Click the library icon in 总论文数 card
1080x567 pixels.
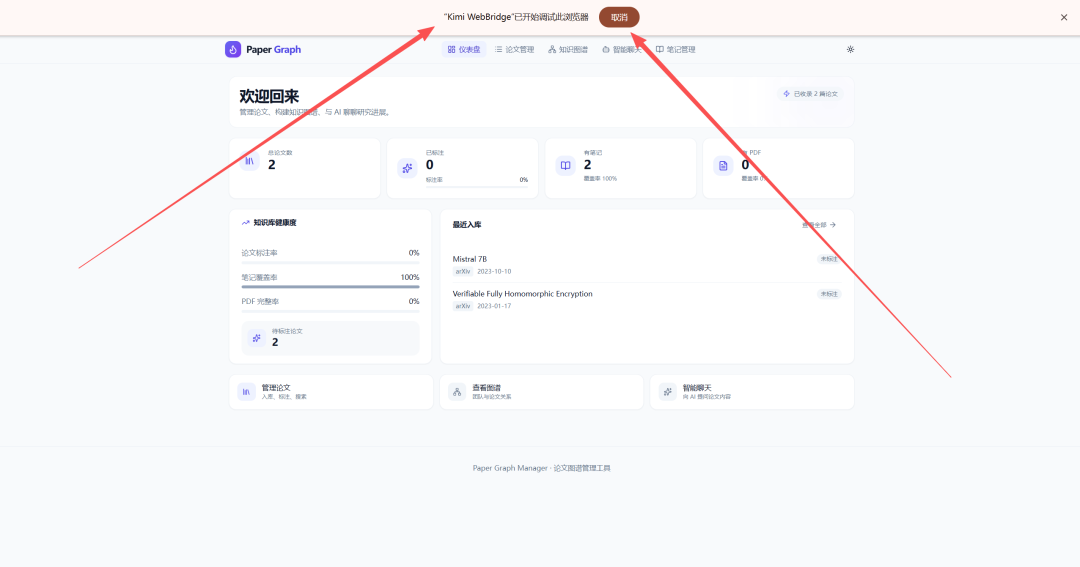tap(250, 161)
